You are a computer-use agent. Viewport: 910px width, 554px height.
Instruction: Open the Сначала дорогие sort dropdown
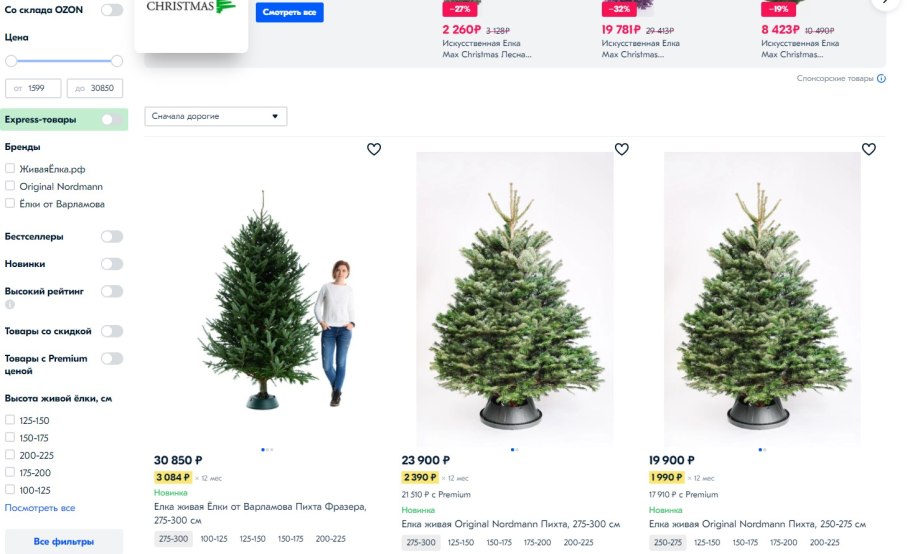pyautogui.click(x=215, y=116)
